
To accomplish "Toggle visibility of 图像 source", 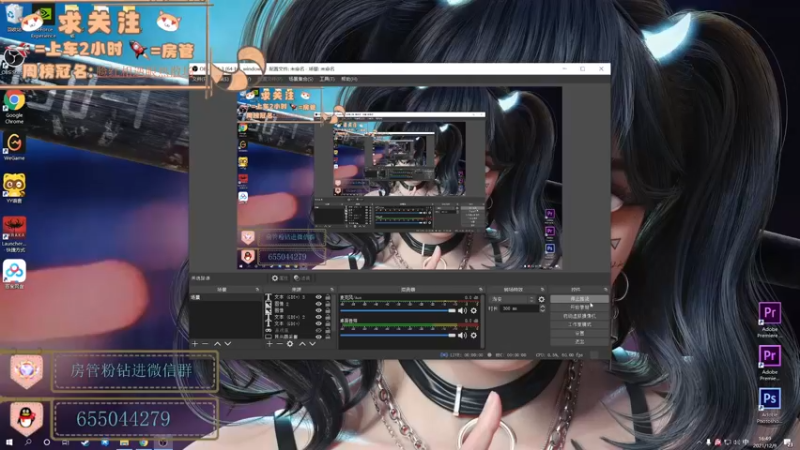I will click(319, 310).
